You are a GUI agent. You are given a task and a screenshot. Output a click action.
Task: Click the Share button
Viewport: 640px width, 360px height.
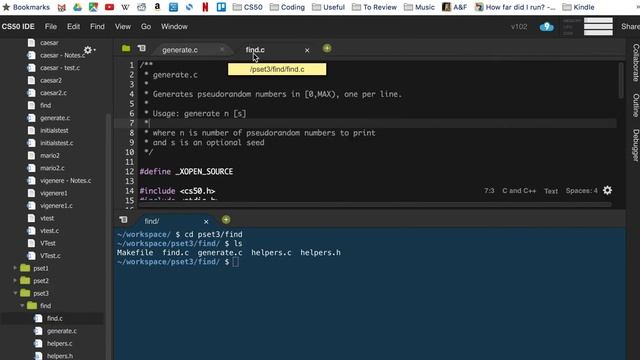pyautogui.click(x=630, y=27)
